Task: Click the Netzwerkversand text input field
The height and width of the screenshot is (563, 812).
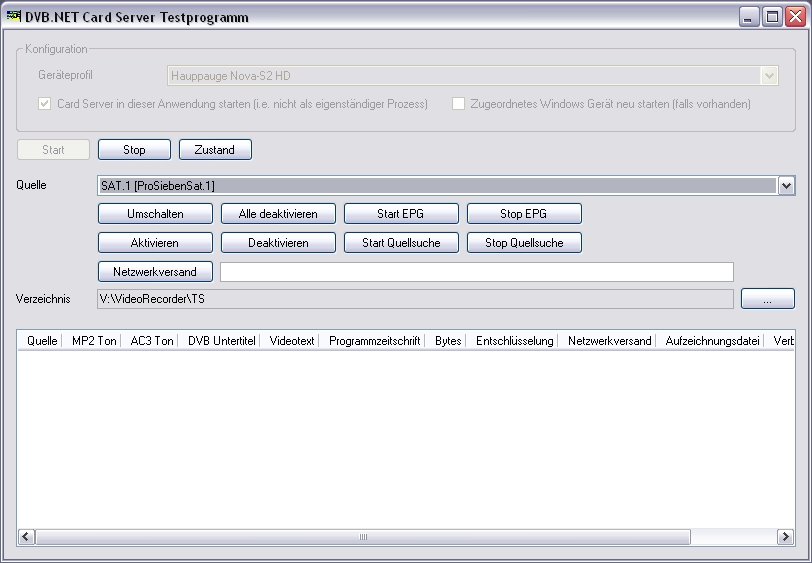Action: click(x=476, y=272)
